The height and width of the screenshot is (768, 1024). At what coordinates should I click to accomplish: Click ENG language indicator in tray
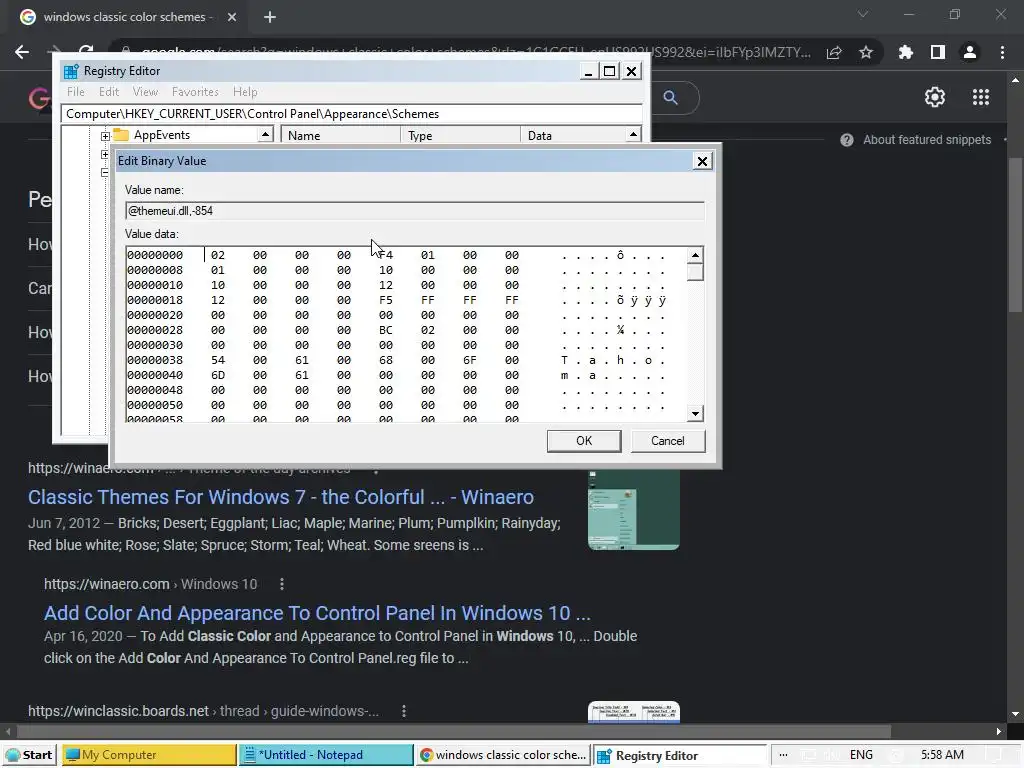click(x=861, y=755)
